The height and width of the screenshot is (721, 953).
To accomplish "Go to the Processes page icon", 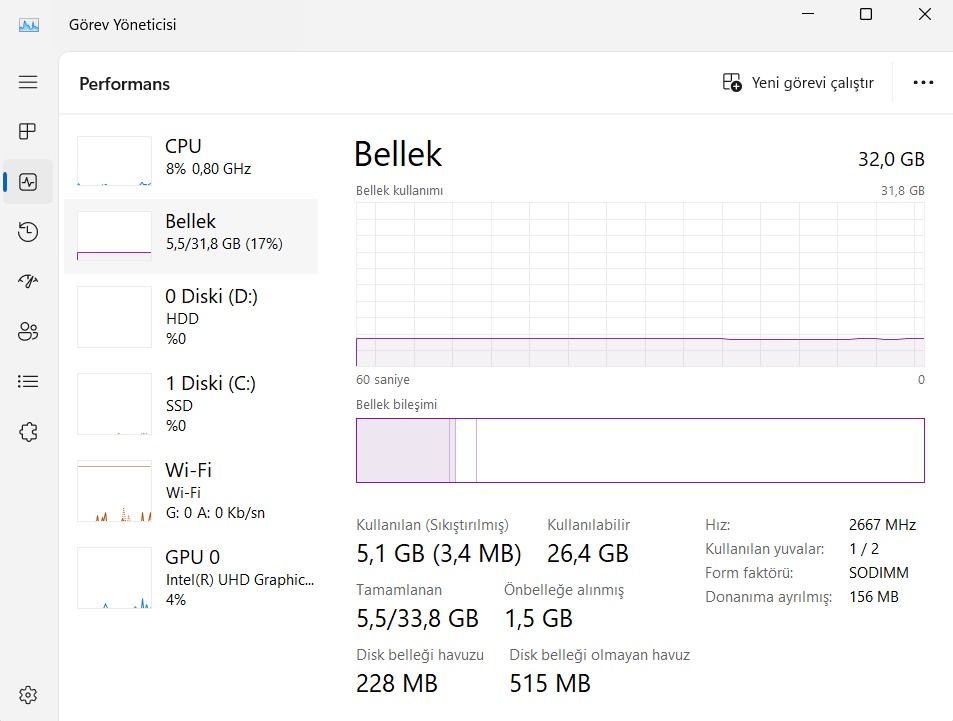I will (x=28, y=131).
